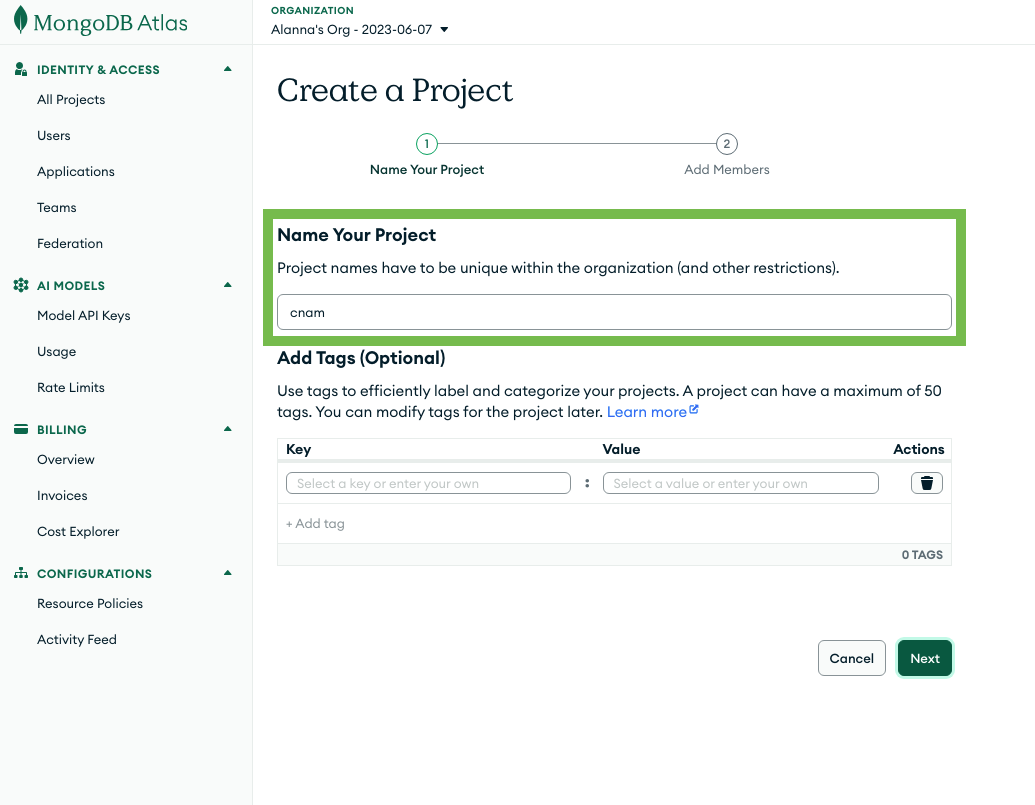Cancel project creation
Viewport: 1035px width, 805px height.
(x=851, y=658)
